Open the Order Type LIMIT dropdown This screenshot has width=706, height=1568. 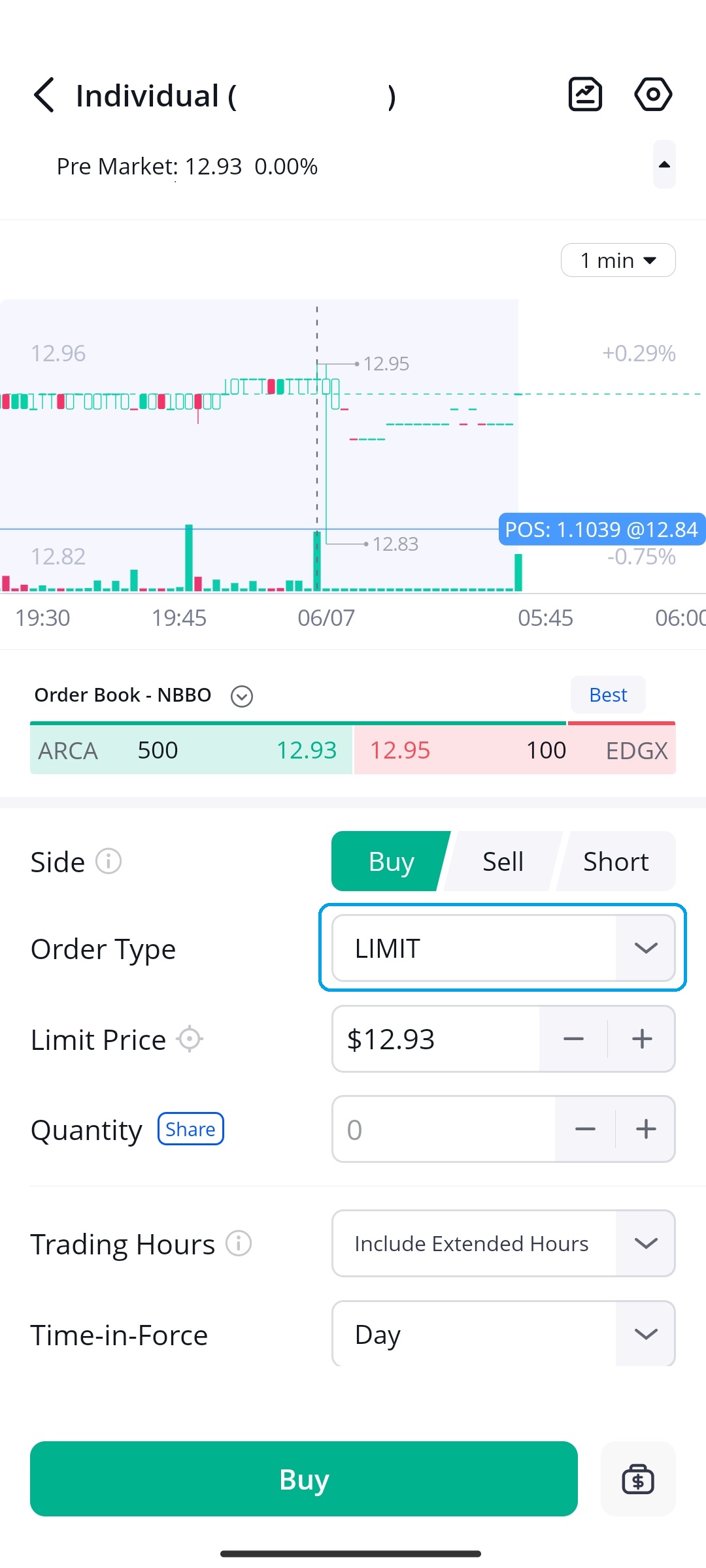[503, 948]
